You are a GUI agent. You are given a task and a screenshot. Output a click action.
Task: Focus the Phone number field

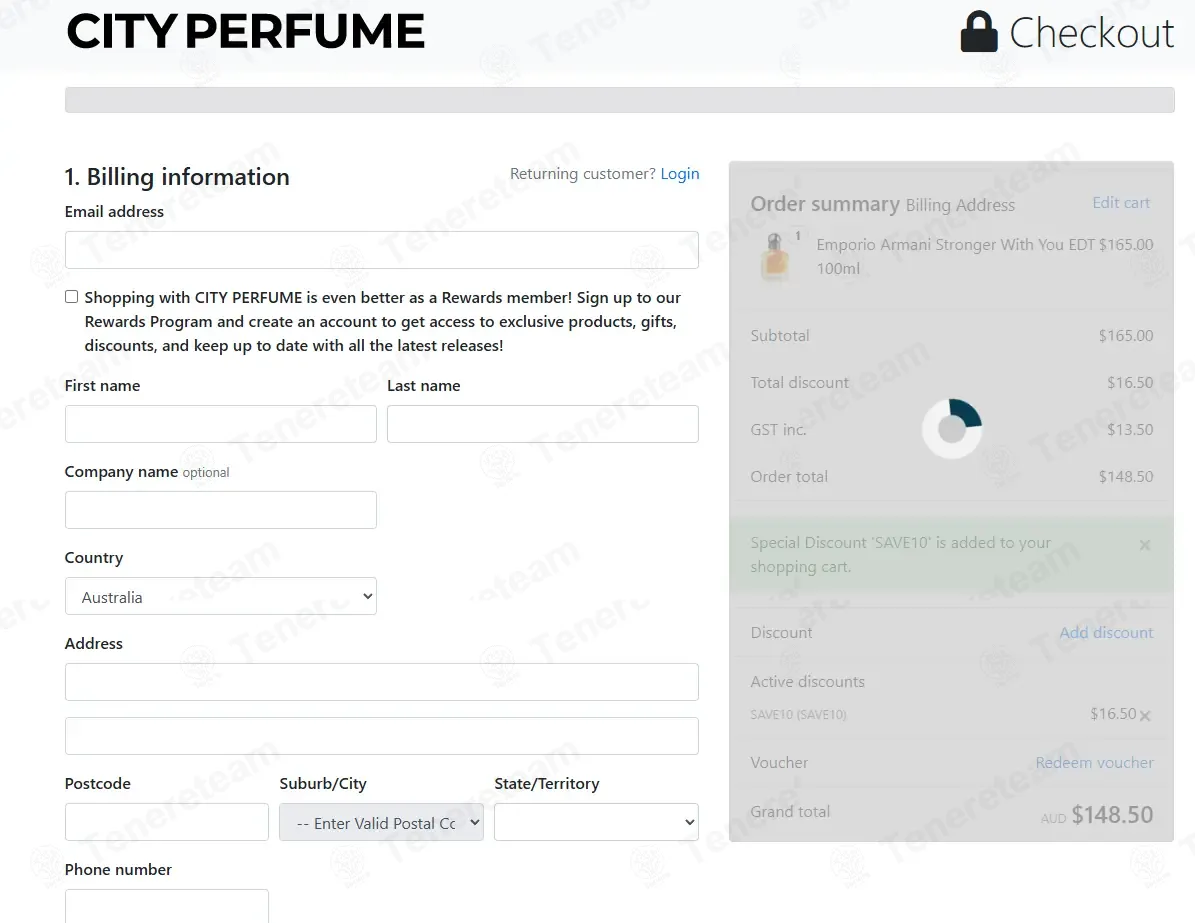(167, 906)
